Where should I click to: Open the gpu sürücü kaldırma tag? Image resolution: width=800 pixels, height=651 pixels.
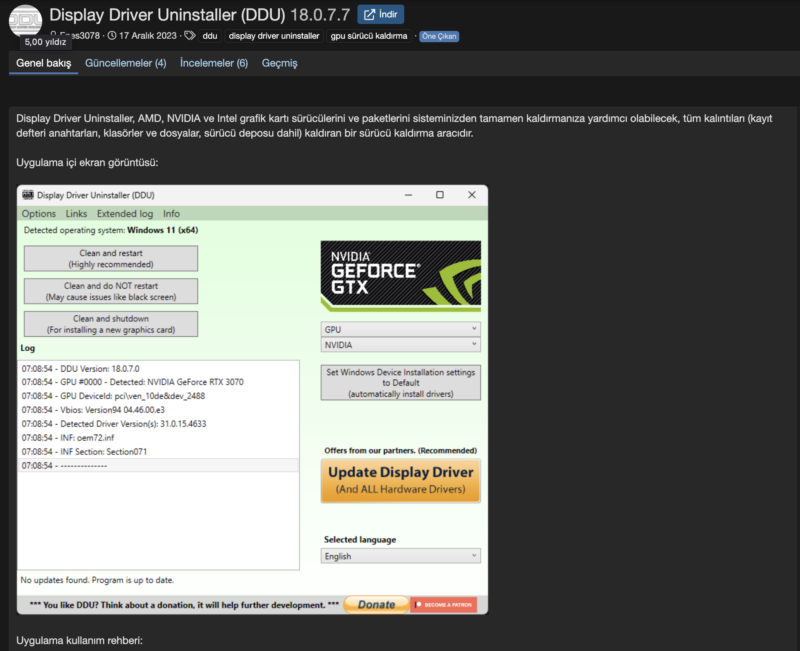[369, 36]
